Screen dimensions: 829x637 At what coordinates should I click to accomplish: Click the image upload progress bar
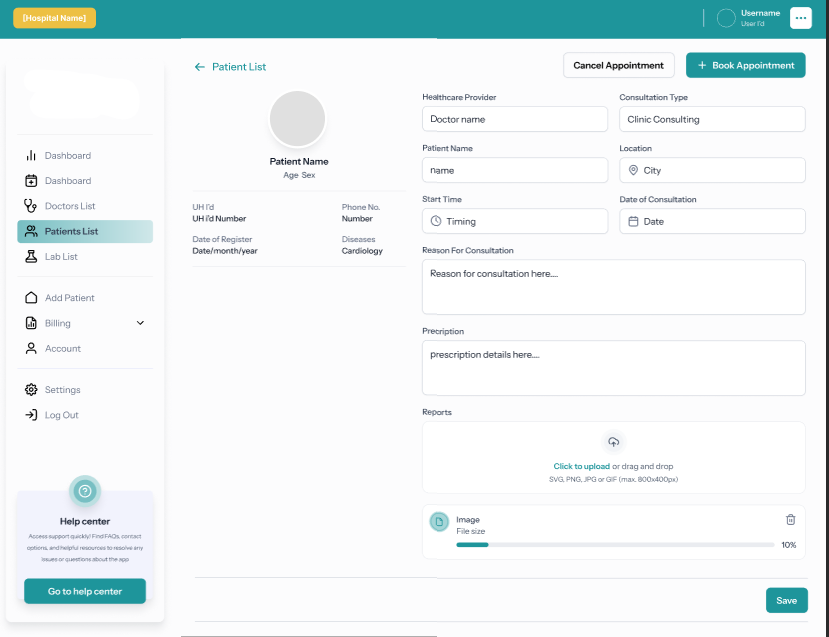tap(614, 545)
